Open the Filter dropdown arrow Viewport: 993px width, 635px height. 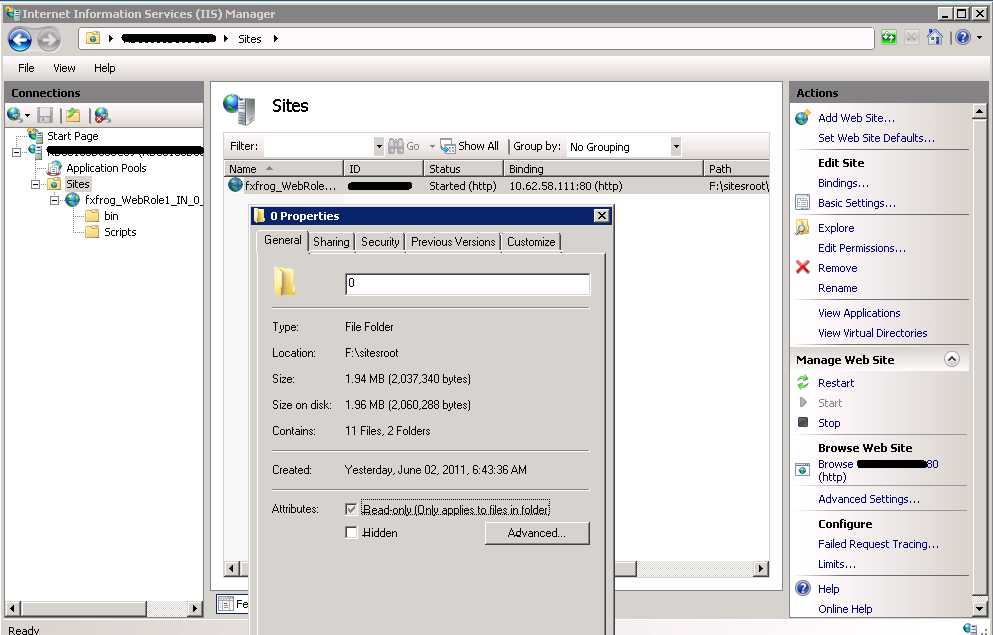pyautogui.click(x=379, y=147)
